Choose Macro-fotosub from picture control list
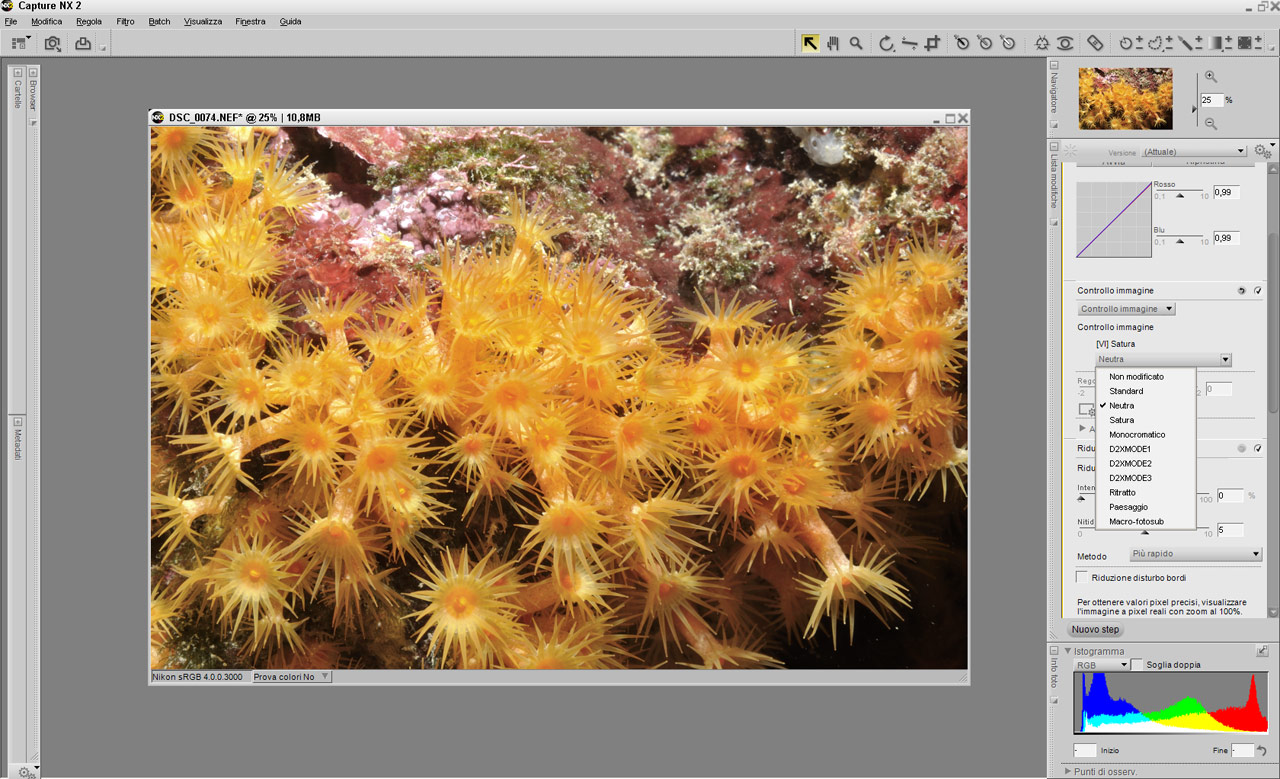 pyautogui.click(x=1146, y=522)
